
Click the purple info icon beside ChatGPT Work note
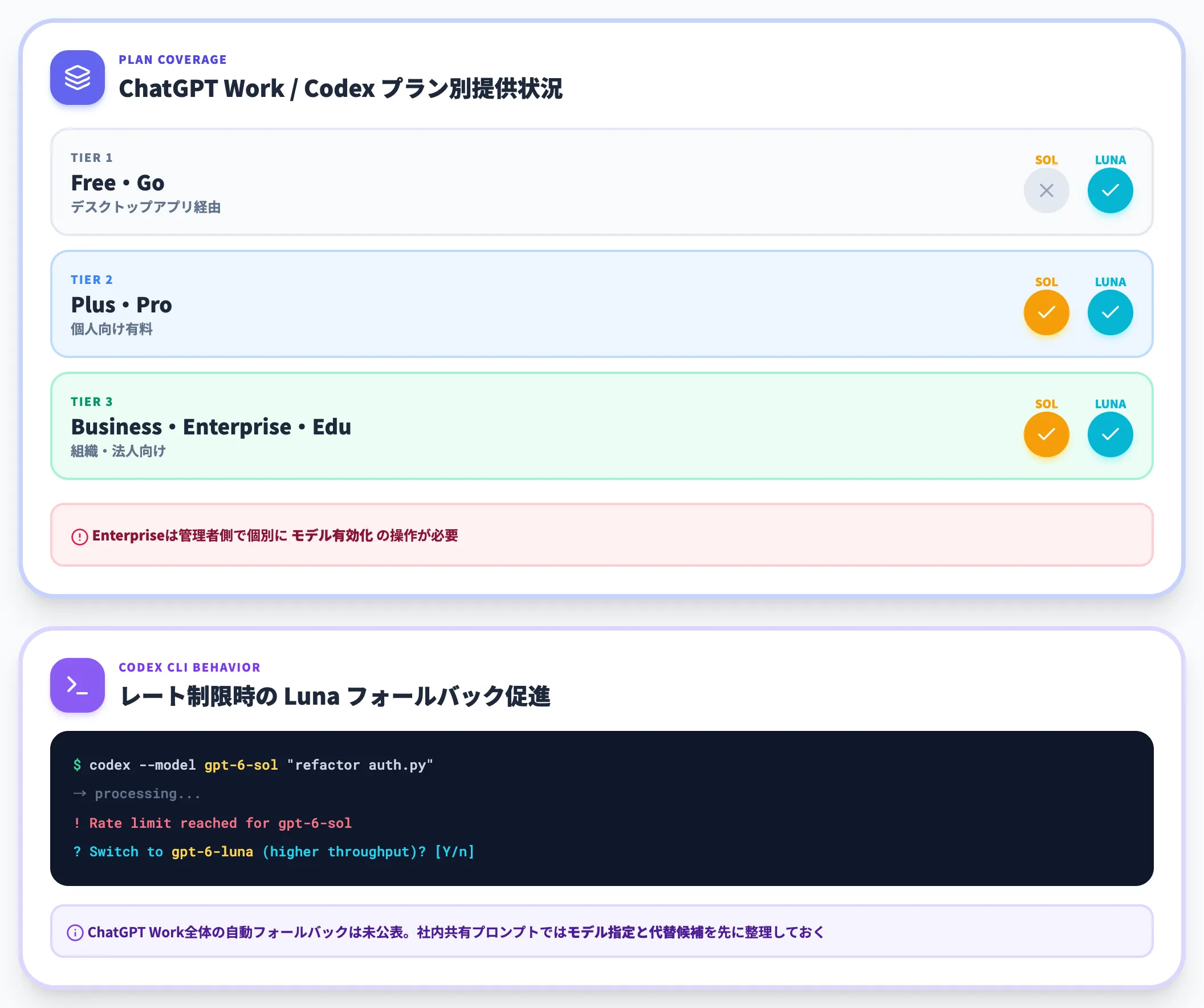tap(75, 933)
